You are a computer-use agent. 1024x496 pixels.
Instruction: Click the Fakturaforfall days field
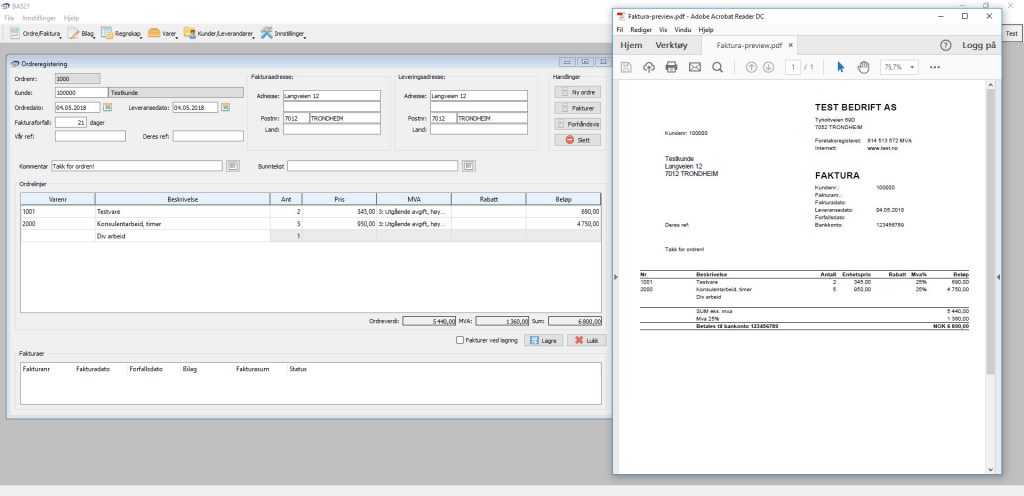71,121
